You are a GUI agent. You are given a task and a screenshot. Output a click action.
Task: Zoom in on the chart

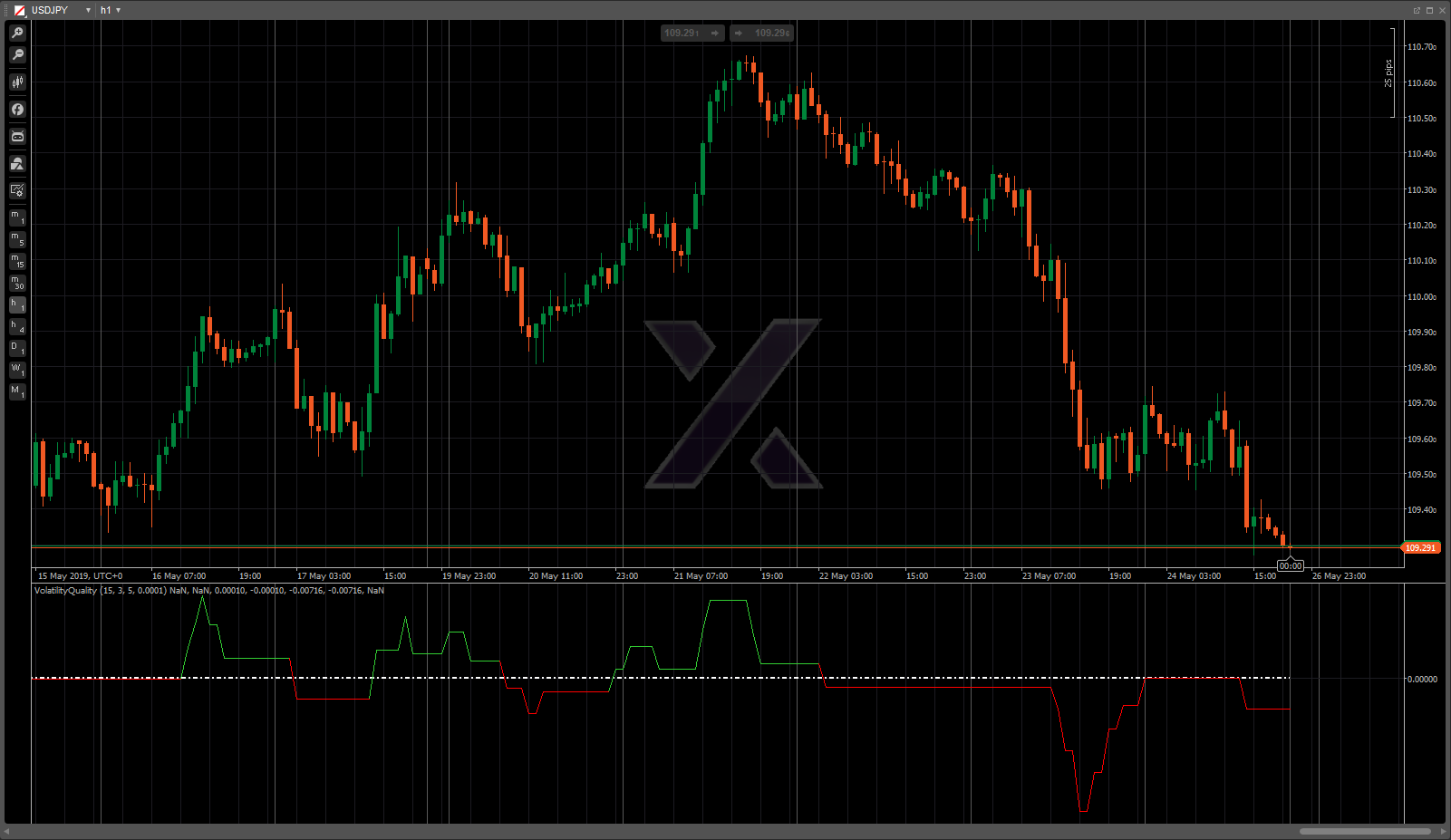point(17,34)
